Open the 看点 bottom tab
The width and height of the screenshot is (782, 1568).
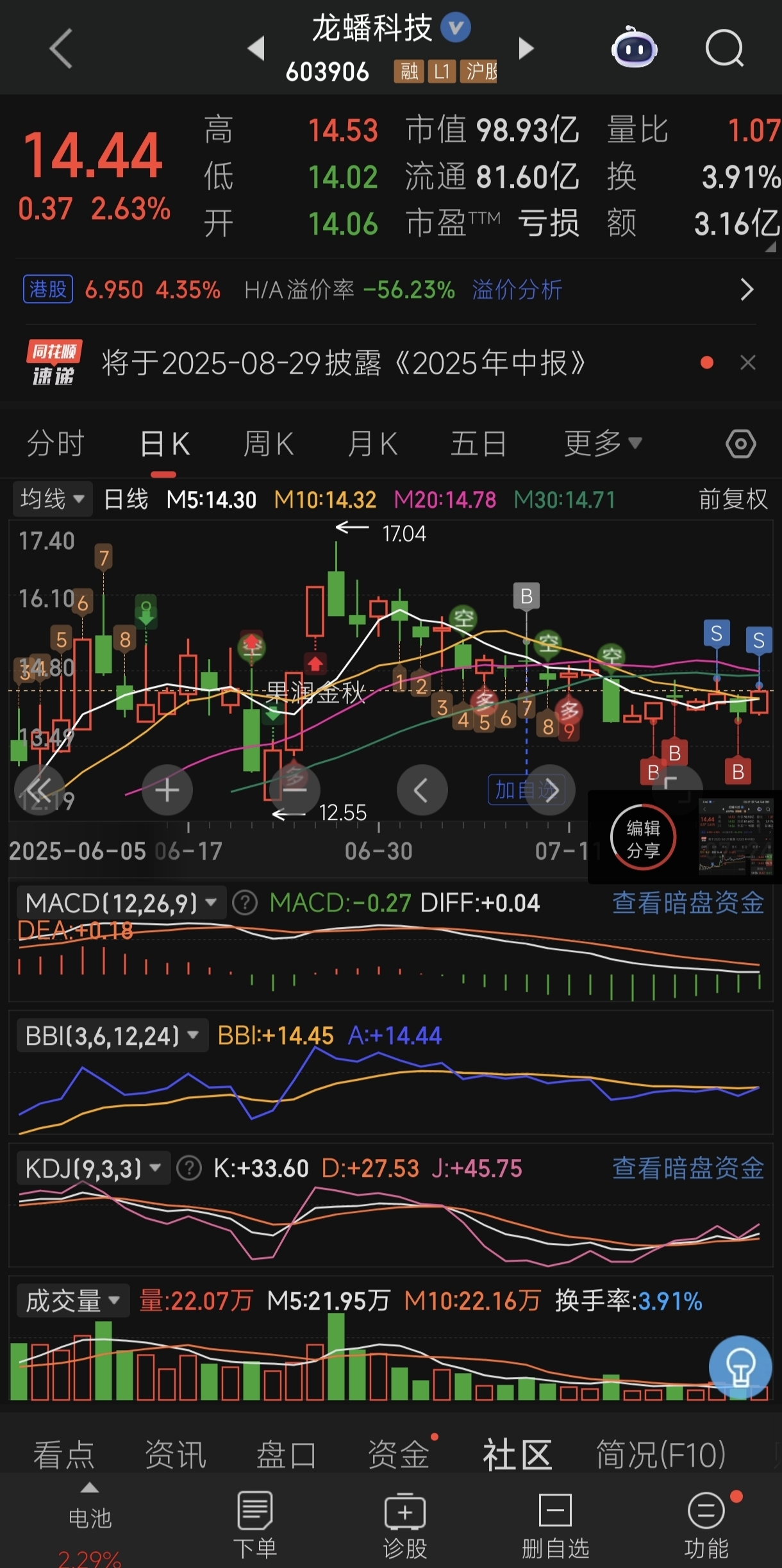pos(64,1454)
